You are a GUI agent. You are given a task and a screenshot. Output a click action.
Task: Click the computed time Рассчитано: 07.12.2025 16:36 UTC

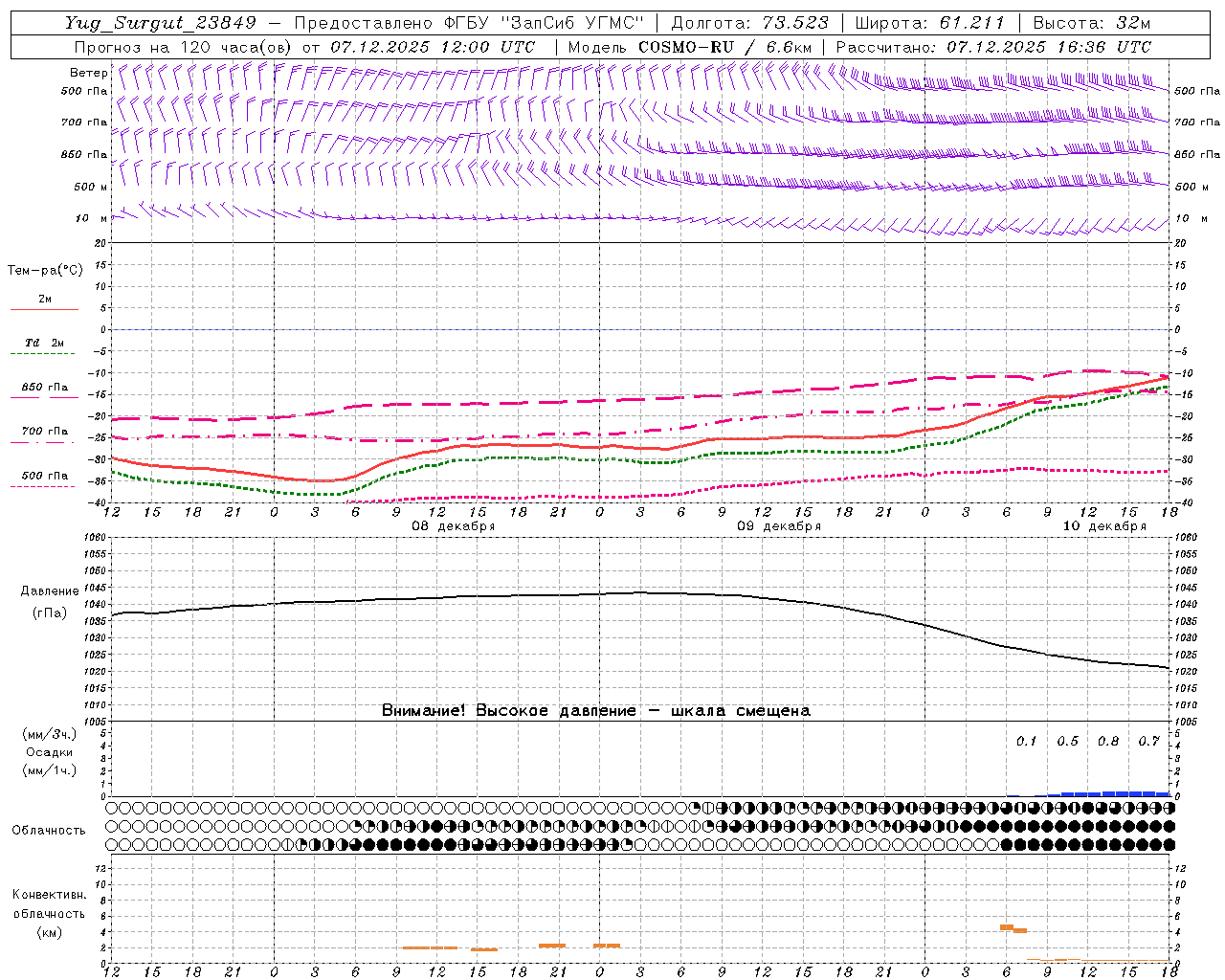coord(993,47)
